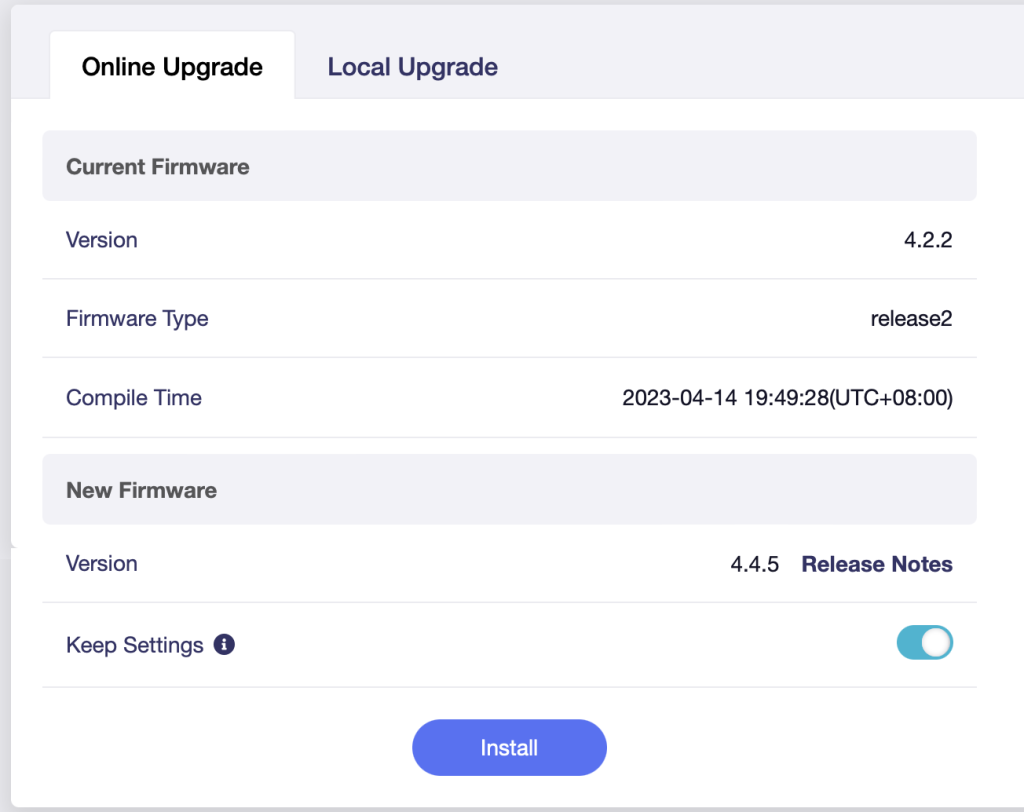This screenshot has height=812, width=1024.
Task: Click the Compile Time label
Action: pyautogui.click(x=134, y=398)
